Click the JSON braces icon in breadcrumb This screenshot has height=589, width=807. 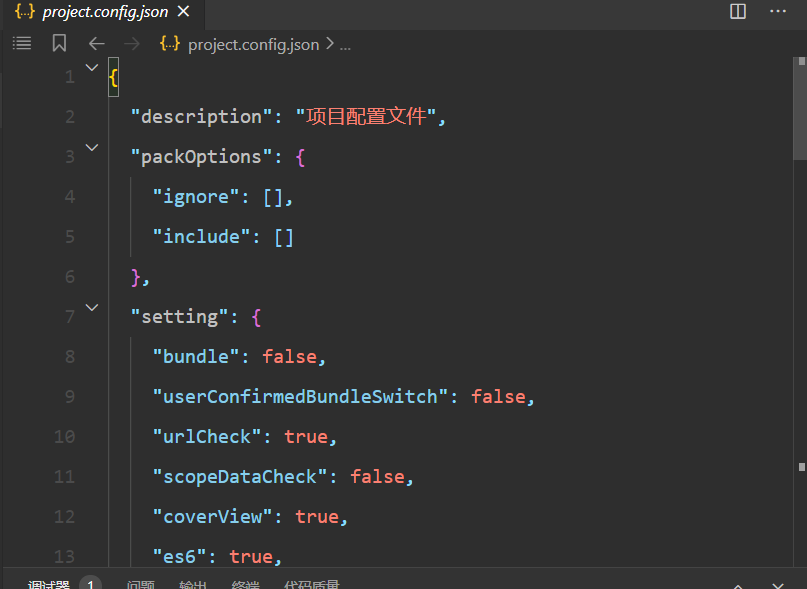pyautogui.click(x=170, y=43)
